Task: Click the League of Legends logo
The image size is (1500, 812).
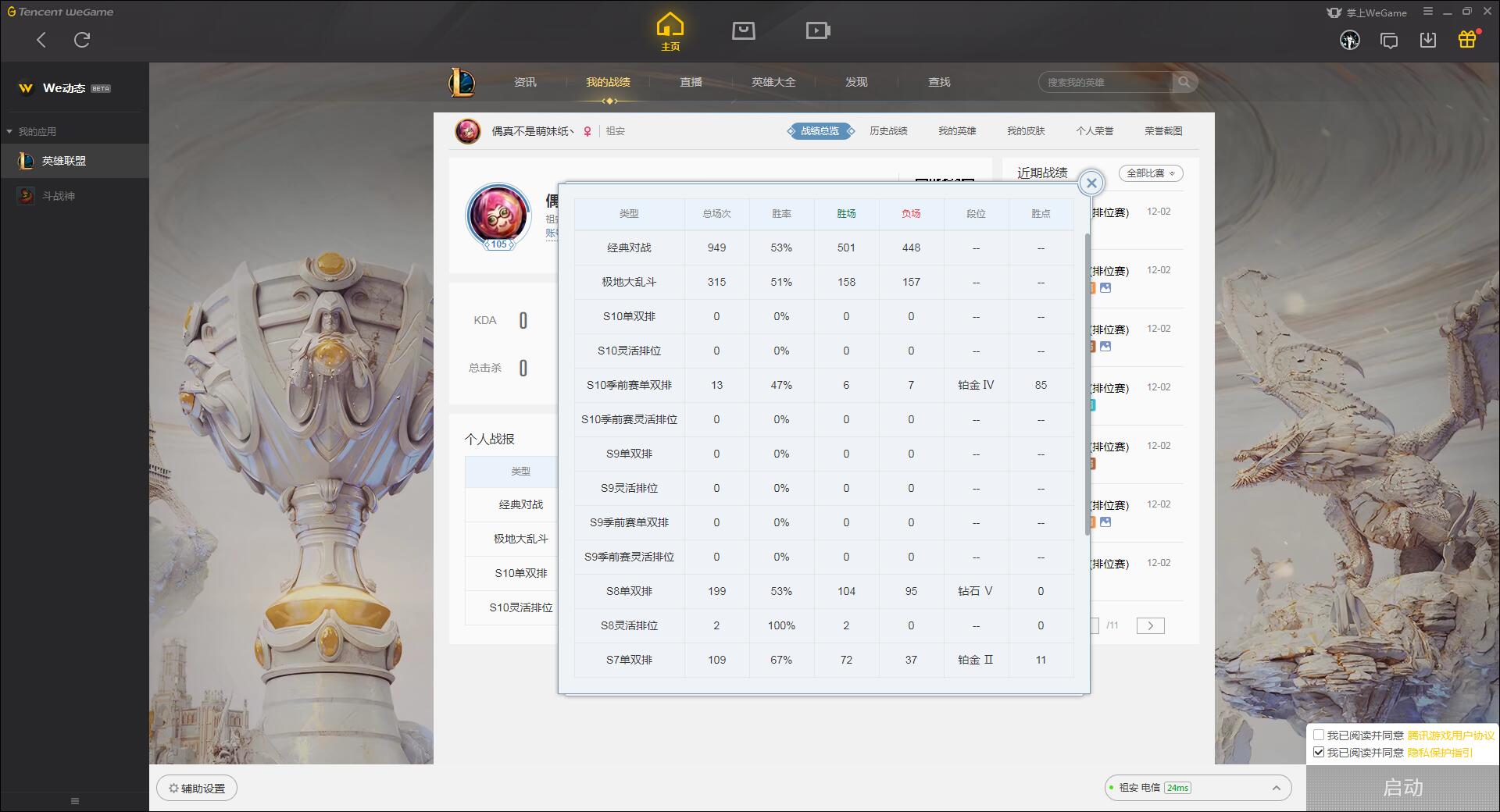Action: (x=462, y=82)
